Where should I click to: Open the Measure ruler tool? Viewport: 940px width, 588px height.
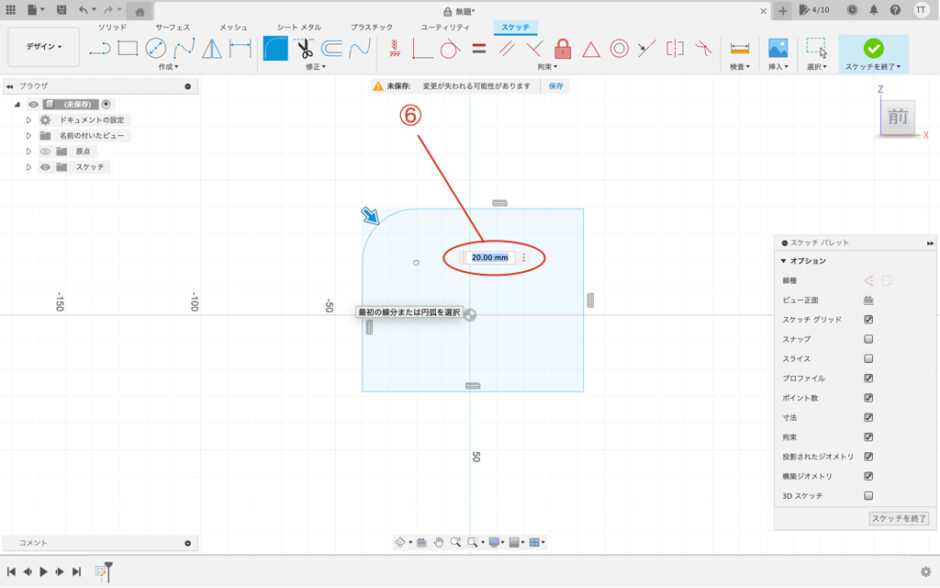[740, 48]
